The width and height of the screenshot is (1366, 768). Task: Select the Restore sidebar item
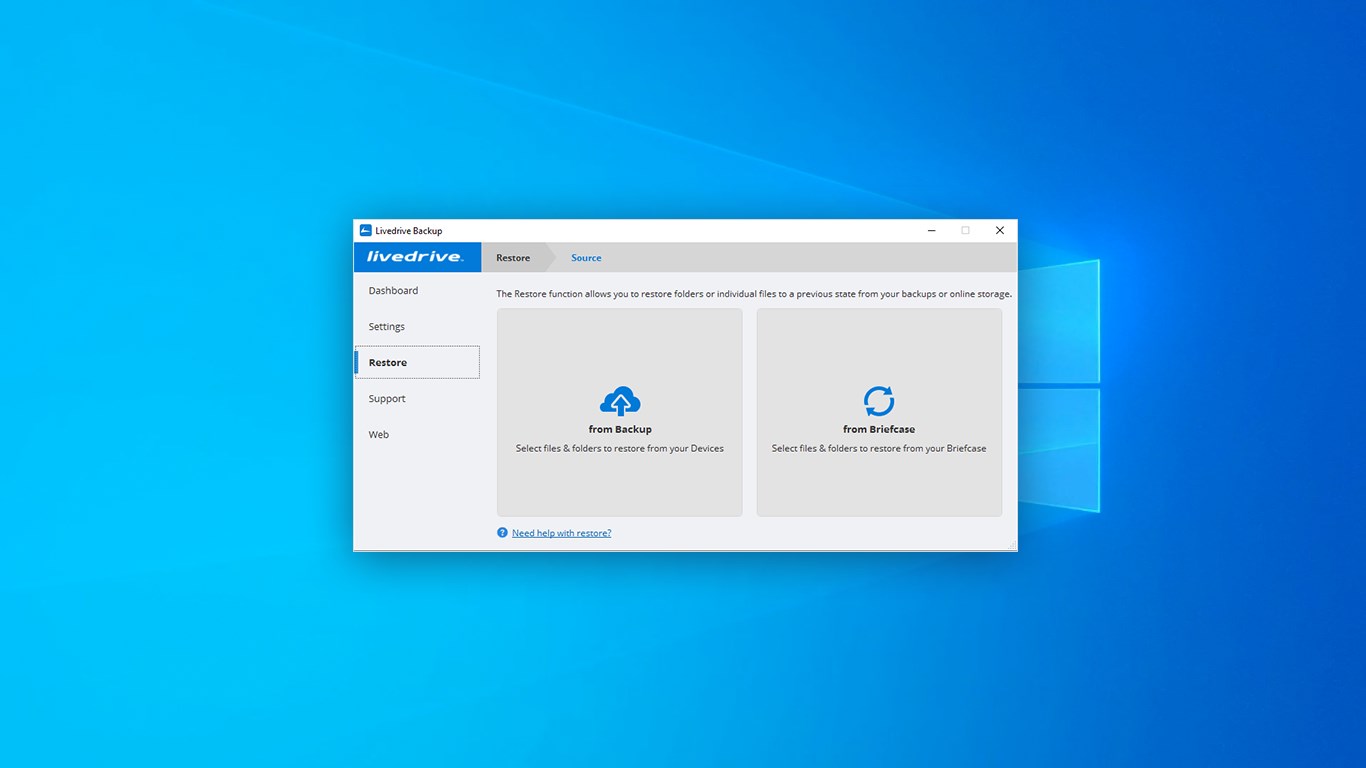[x=417, y=362]
